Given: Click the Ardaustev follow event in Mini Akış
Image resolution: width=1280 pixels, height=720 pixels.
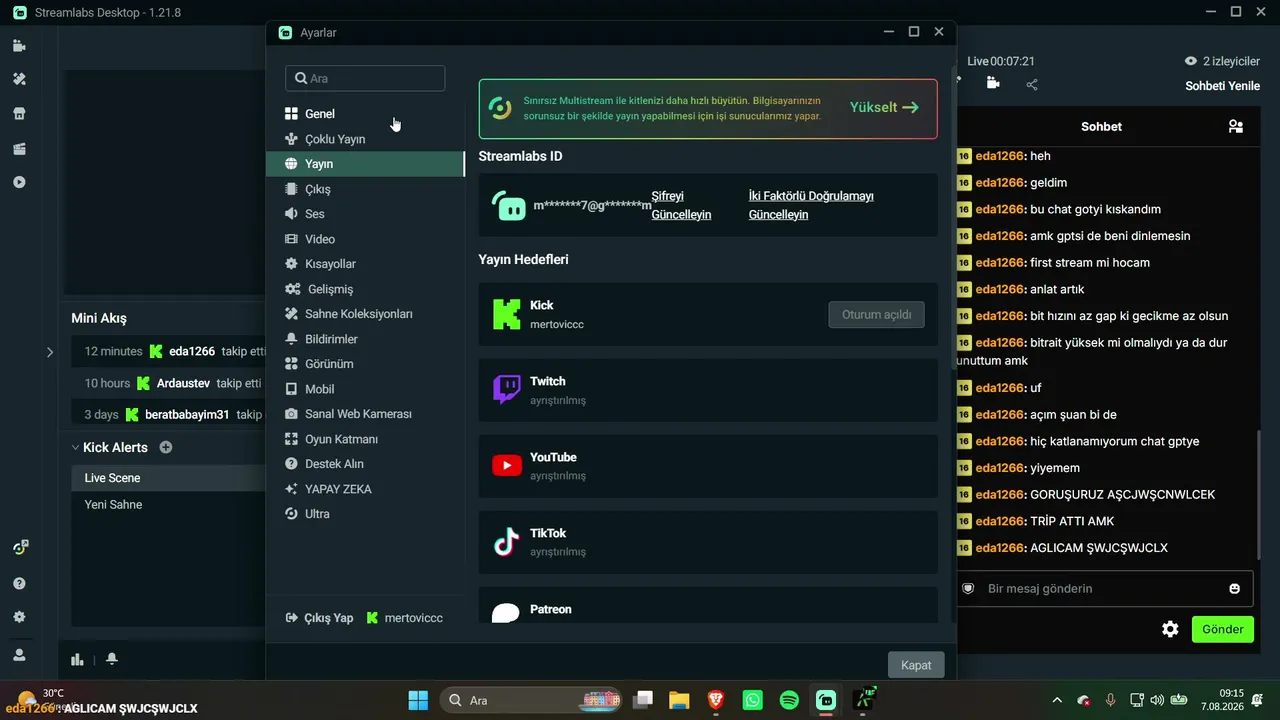Looking at the screenshot, I should click(168, 383).
